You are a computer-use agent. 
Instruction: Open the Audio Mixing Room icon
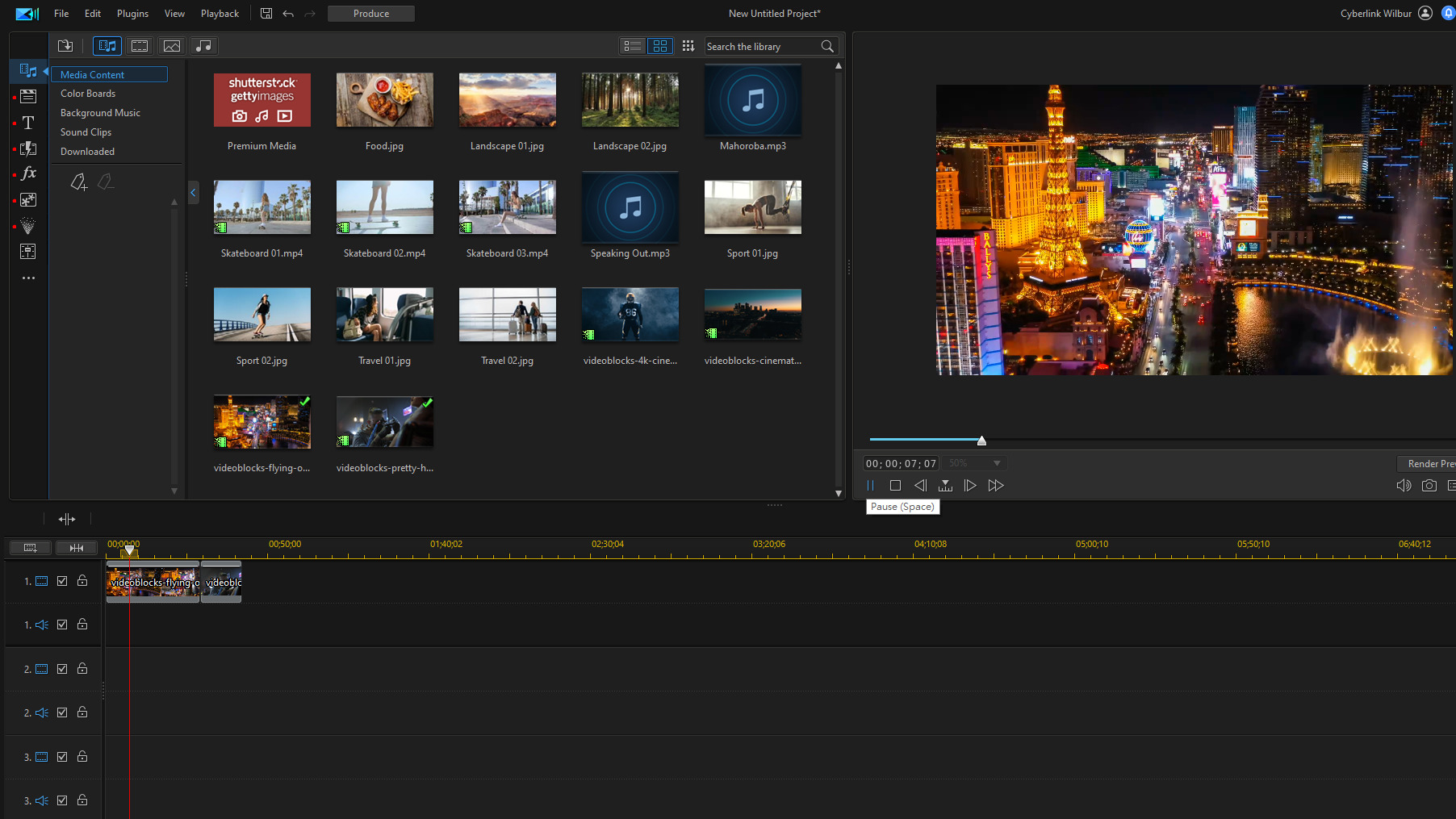coord(28,252)
